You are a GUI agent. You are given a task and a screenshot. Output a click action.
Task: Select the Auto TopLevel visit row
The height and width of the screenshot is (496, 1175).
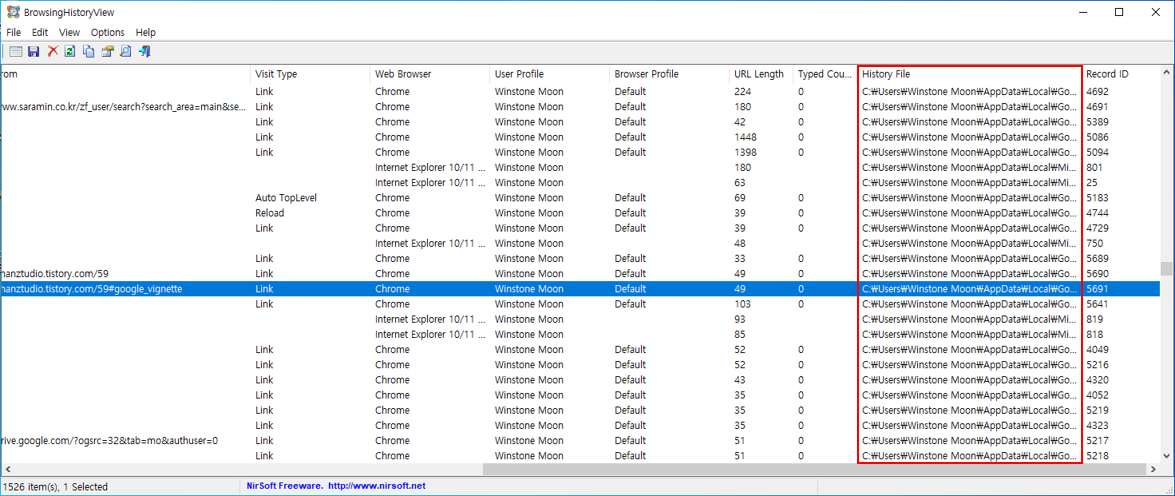[580, 198]
